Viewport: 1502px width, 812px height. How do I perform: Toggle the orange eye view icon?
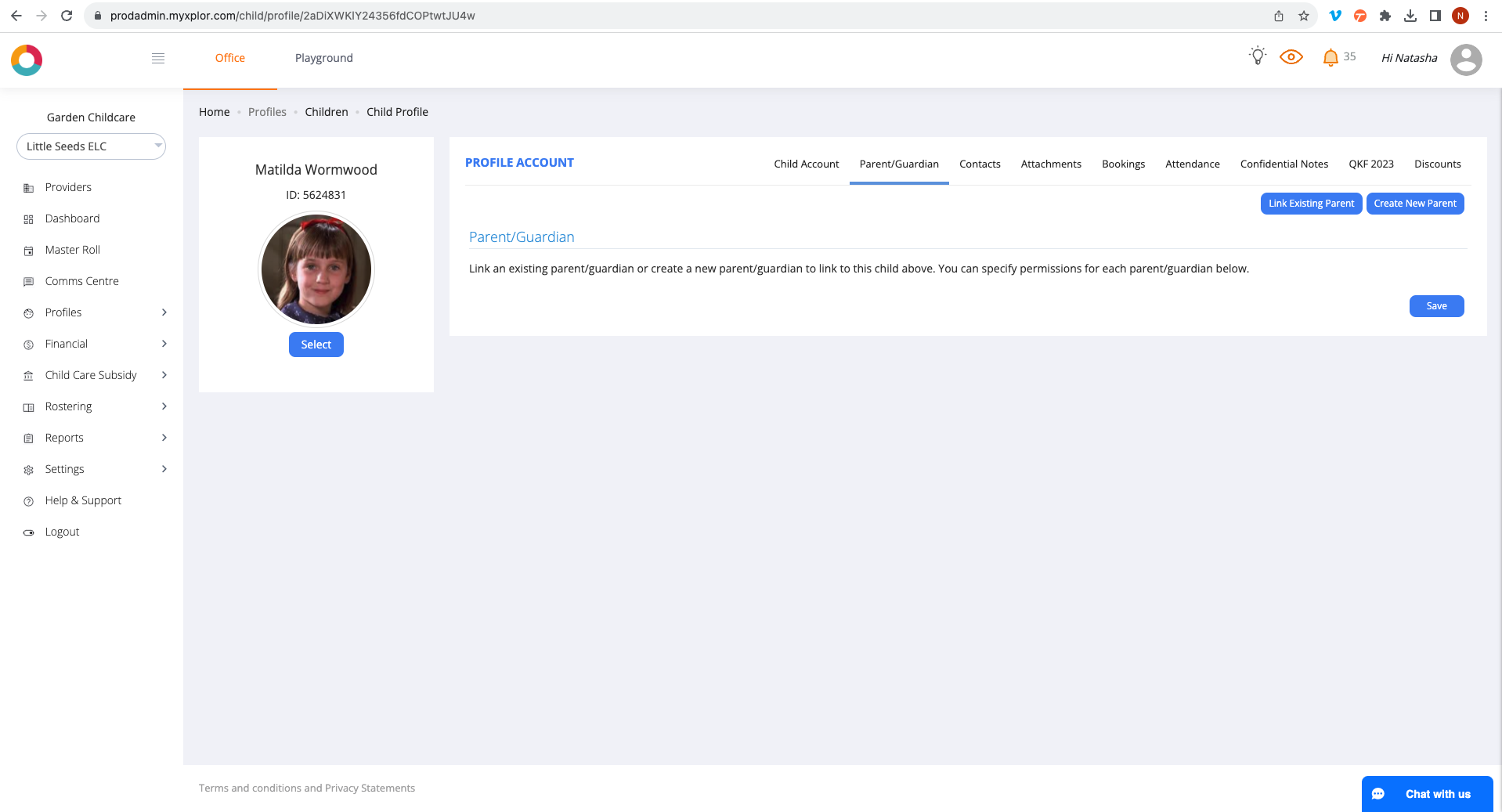[1291, 57]
